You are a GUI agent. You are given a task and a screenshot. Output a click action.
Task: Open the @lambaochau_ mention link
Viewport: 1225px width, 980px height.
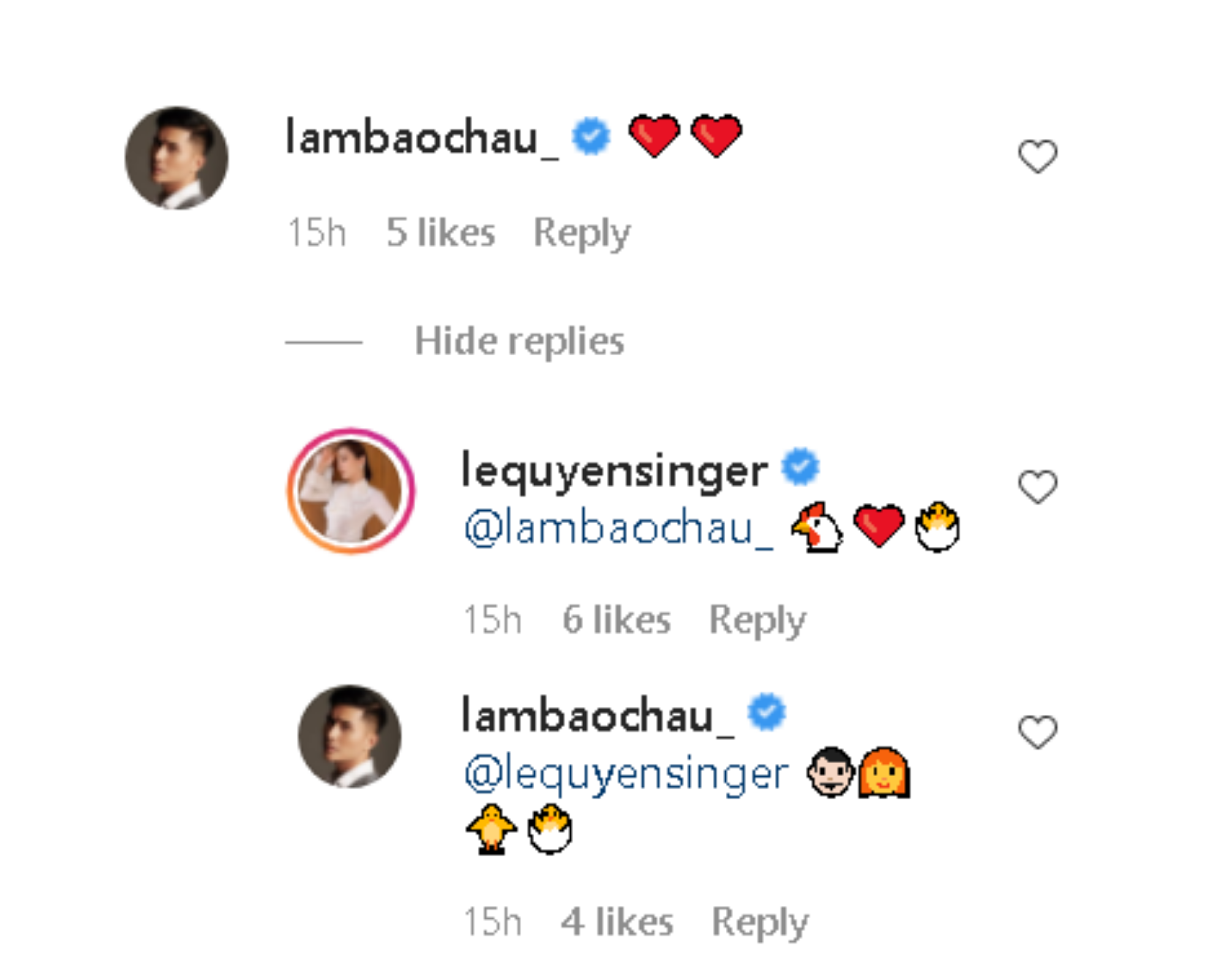click(x=619, y=529)
